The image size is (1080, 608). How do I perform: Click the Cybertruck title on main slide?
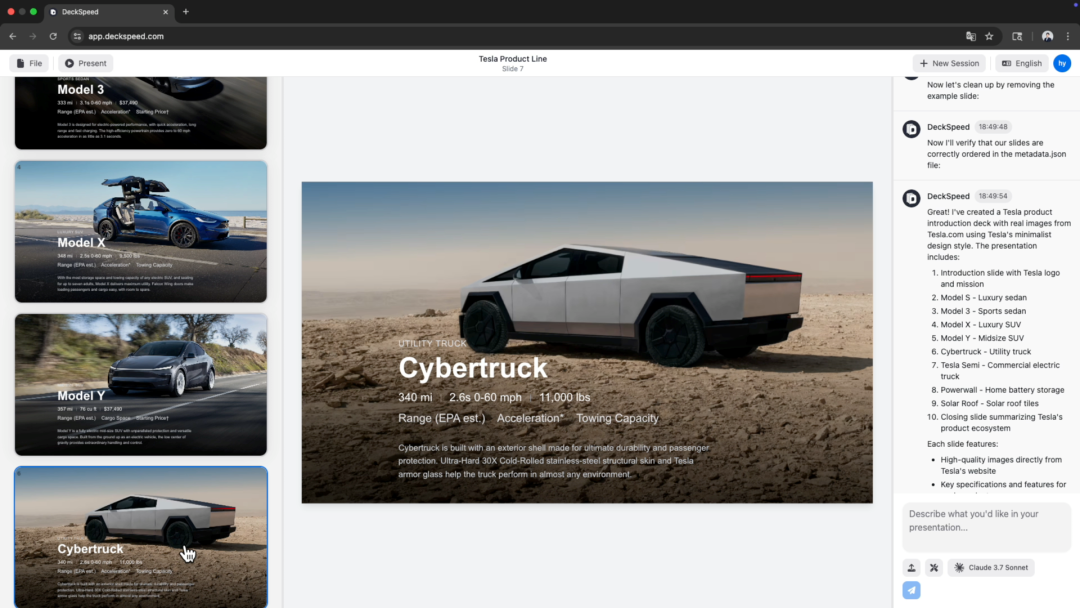tap(472, 368)
